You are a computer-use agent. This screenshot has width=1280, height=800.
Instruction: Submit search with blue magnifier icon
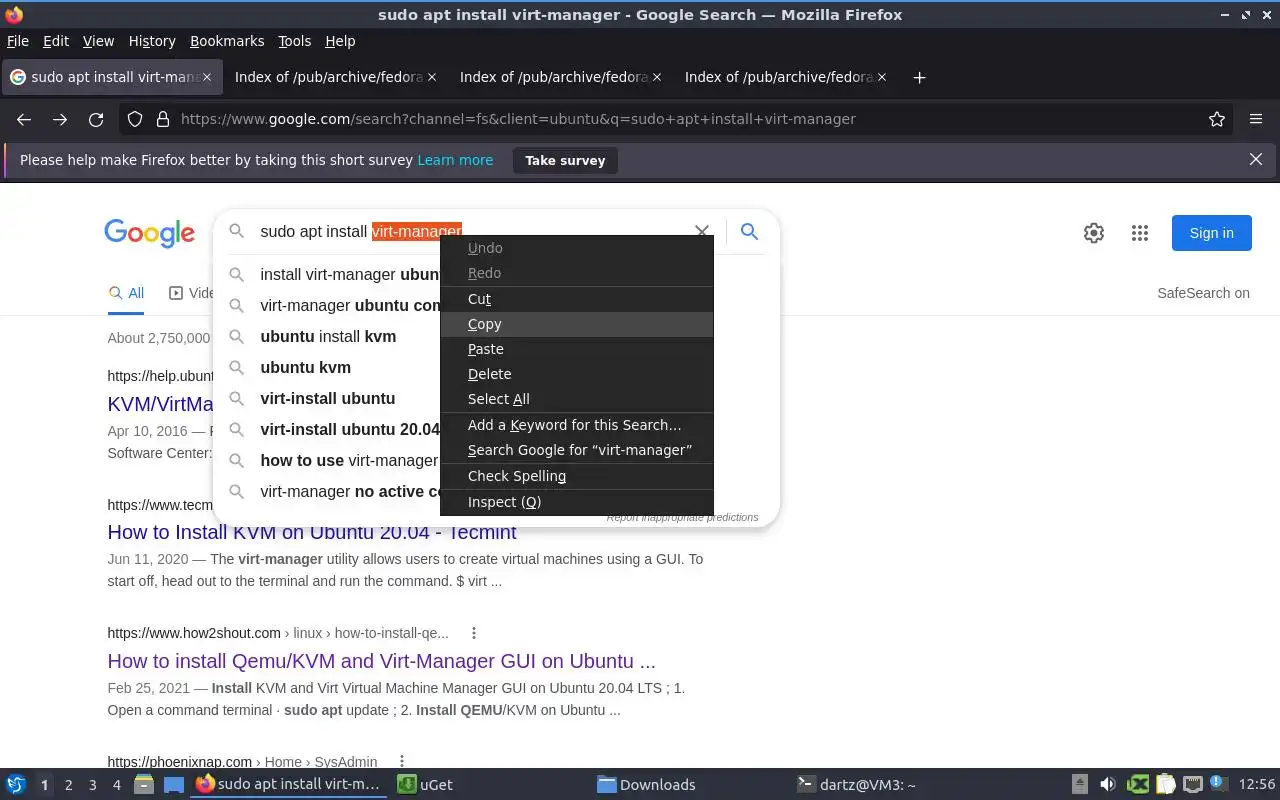[749, 232]
